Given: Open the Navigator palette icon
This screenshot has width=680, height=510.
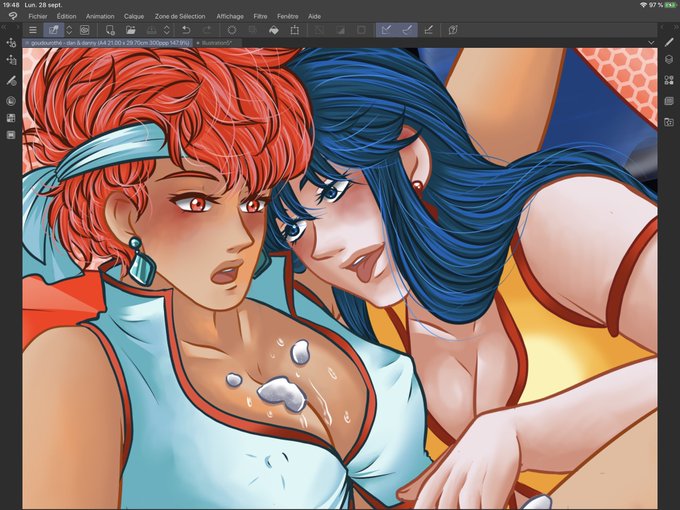Looking at the screenshot, I should [x=669, y=101].
